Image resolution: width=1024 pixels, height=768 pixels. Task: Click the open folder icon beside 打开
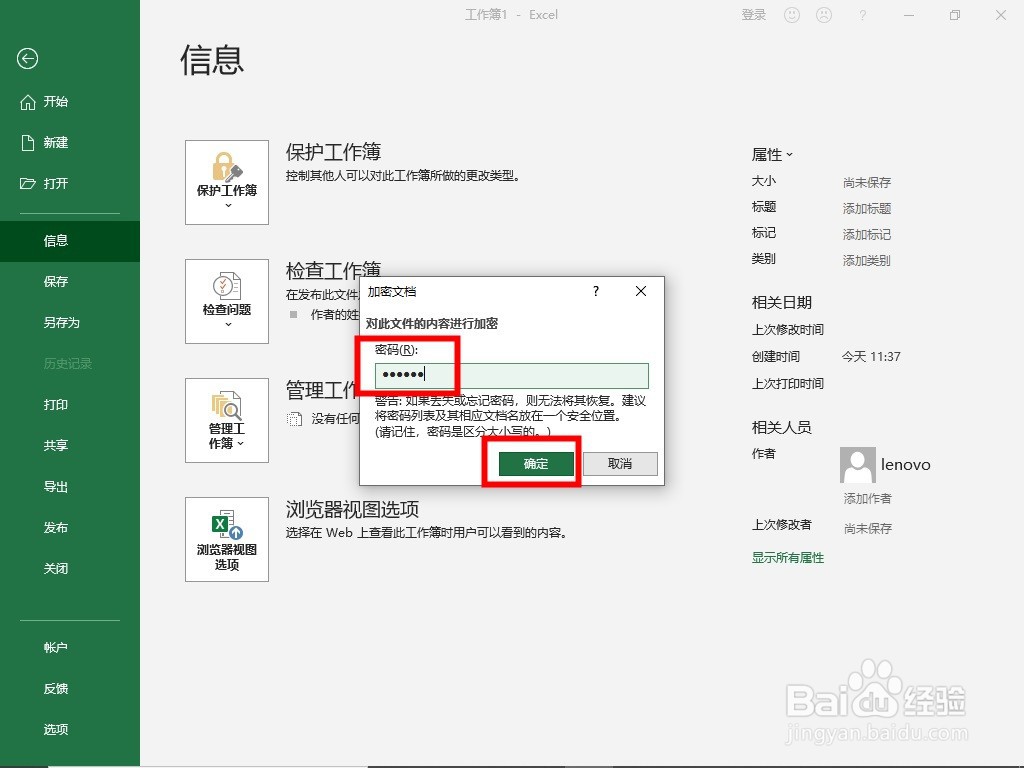coord(27,184)
